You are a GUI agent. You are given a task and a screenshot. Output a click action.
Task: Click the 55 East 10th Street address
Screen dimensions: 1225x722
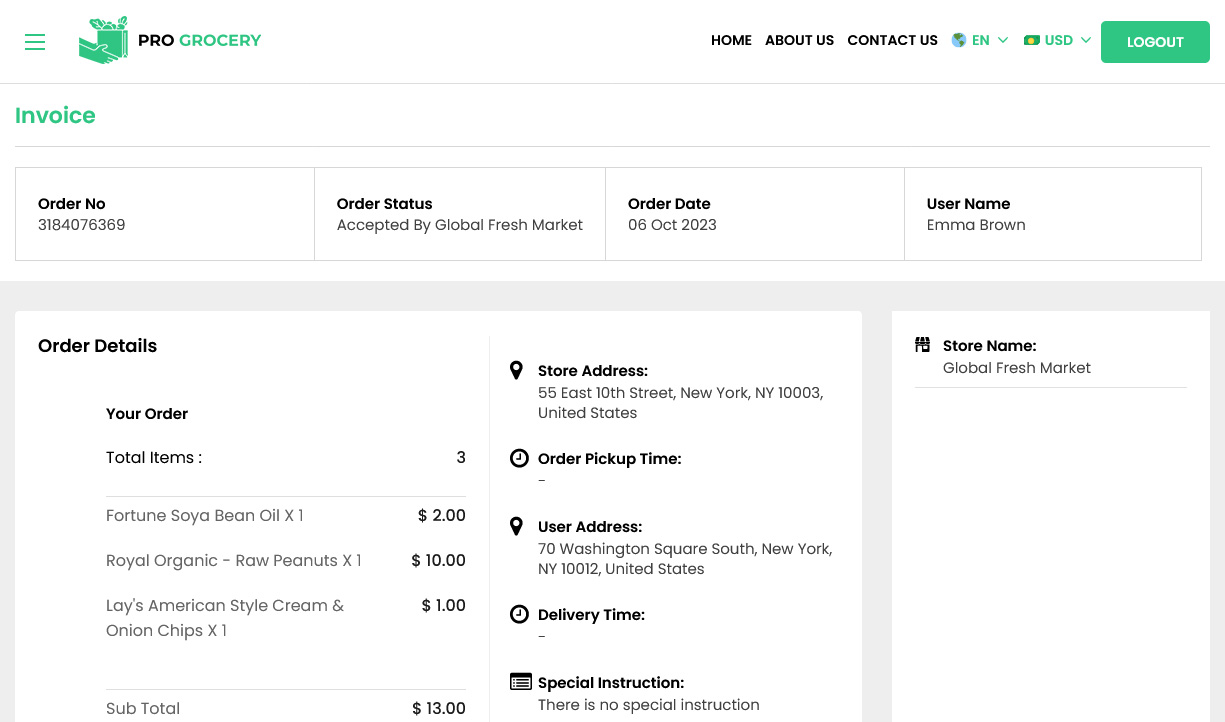[x=681, y=403]
